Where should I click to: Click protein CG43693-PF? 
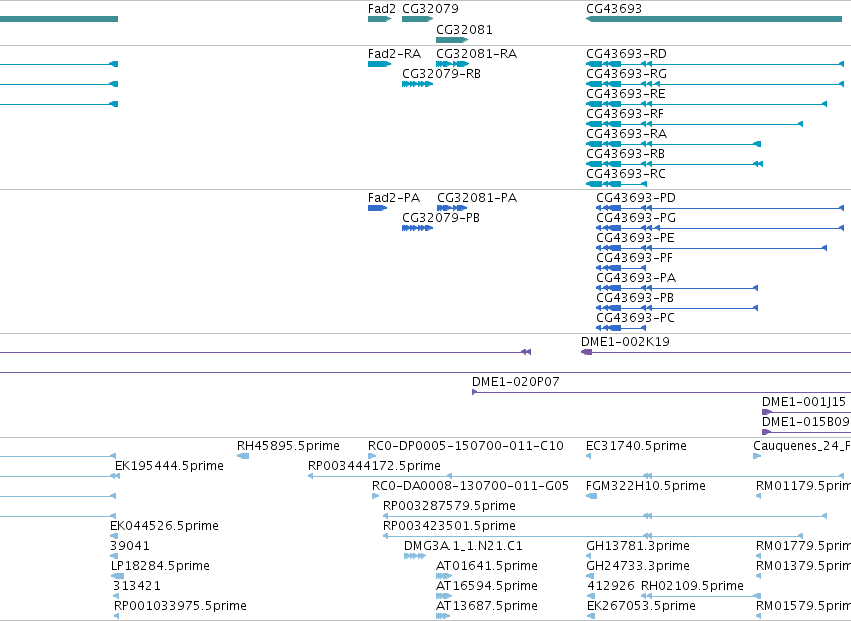point(634,258)
